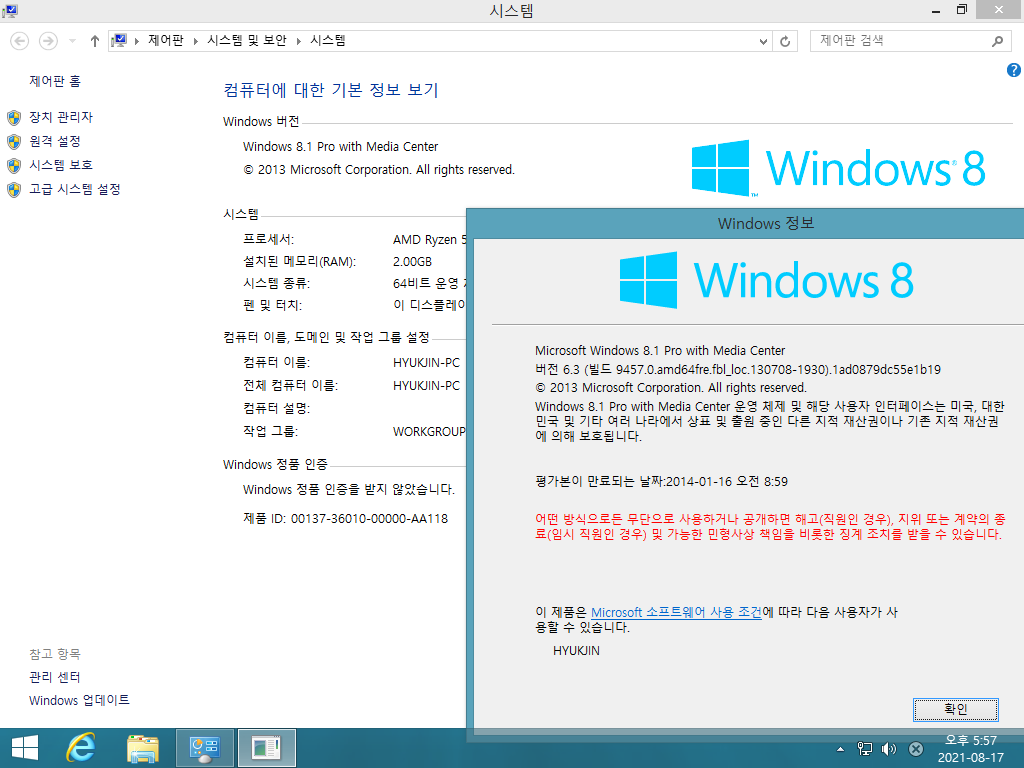Expand arrow after 제어판 breadcrumb

tap(195, 41)
